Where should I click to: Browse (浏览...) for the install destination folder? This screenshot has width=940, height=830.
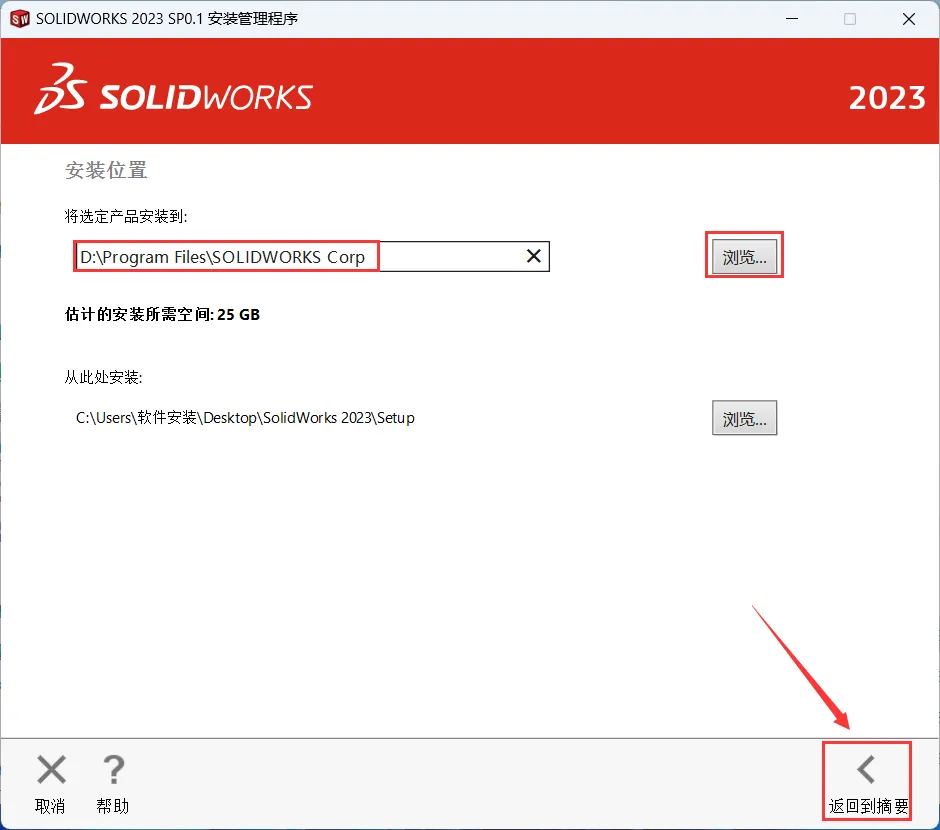coord(744,257)
